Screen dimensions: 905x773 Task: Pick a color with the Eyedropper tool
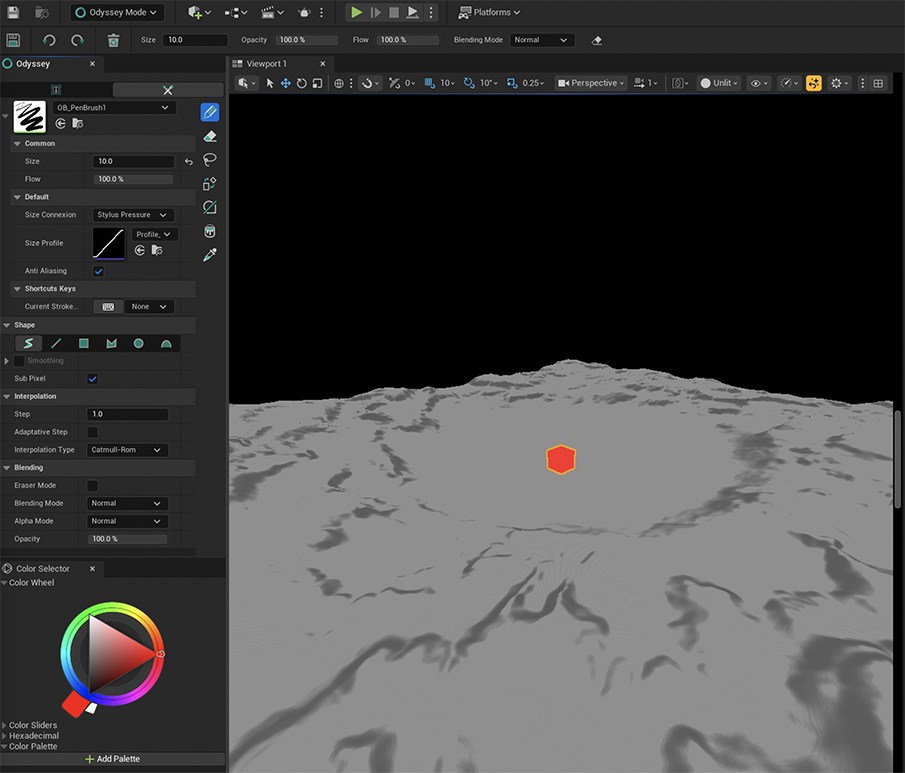click(210, 255)
